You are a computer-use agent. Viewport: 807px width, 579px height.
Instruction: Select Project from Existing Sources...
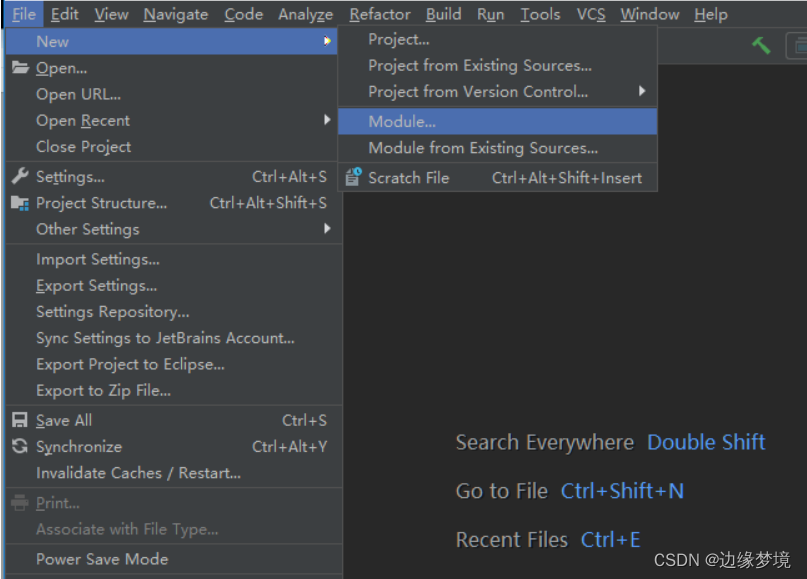coord(497,65)
